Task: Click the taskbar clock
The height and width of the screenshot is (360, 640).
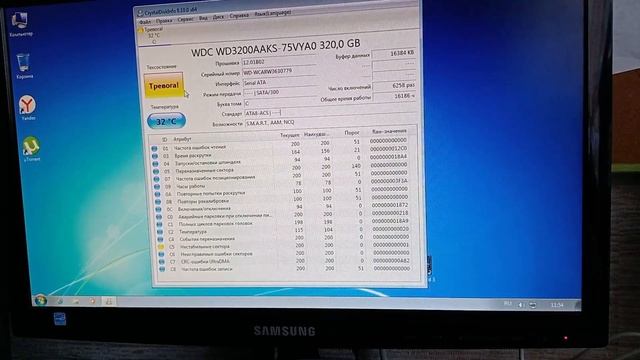Action: pyautogui.click(x=557, y=305)
